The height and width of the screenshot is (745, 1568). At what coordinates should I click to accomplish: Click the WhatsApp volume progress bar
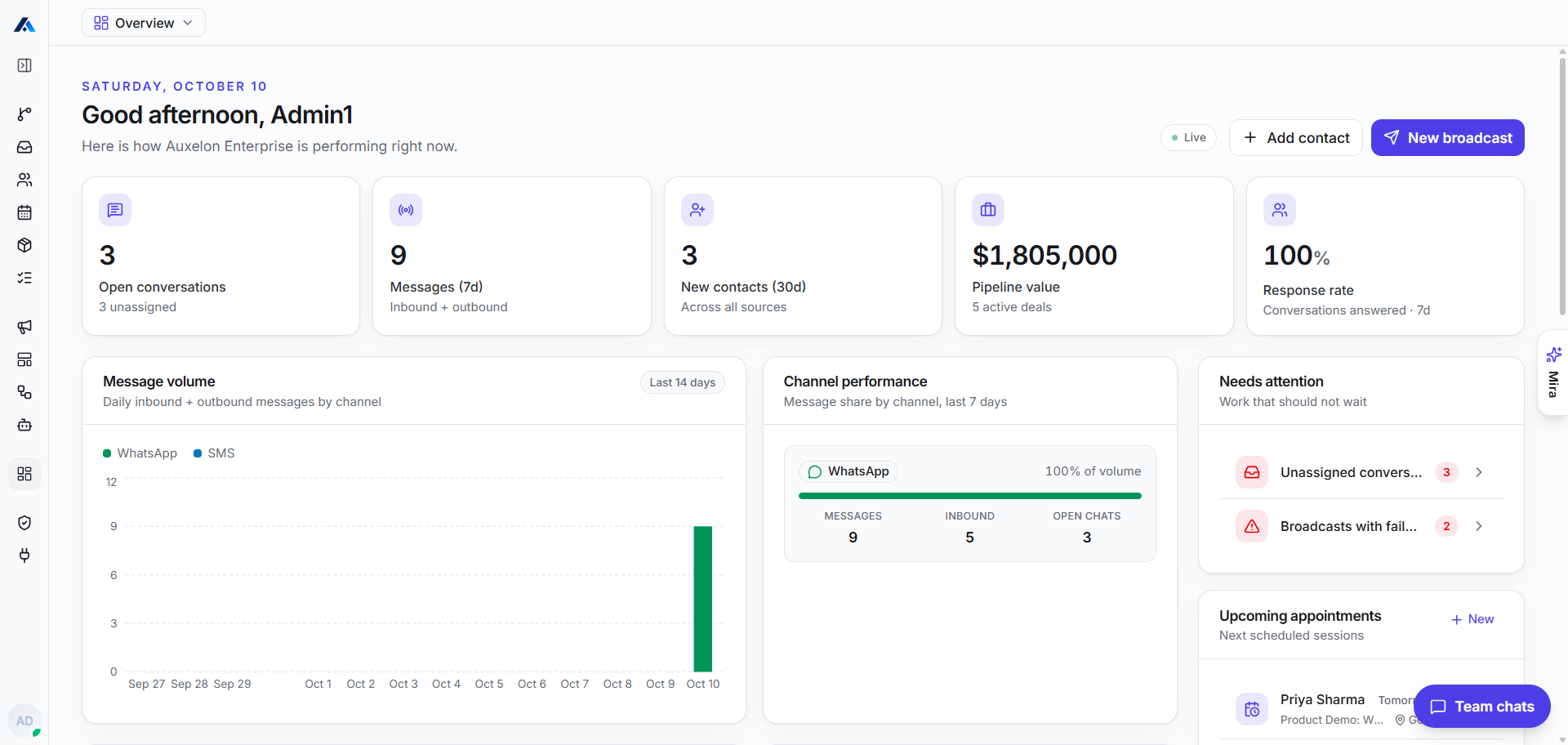[970, 496]
